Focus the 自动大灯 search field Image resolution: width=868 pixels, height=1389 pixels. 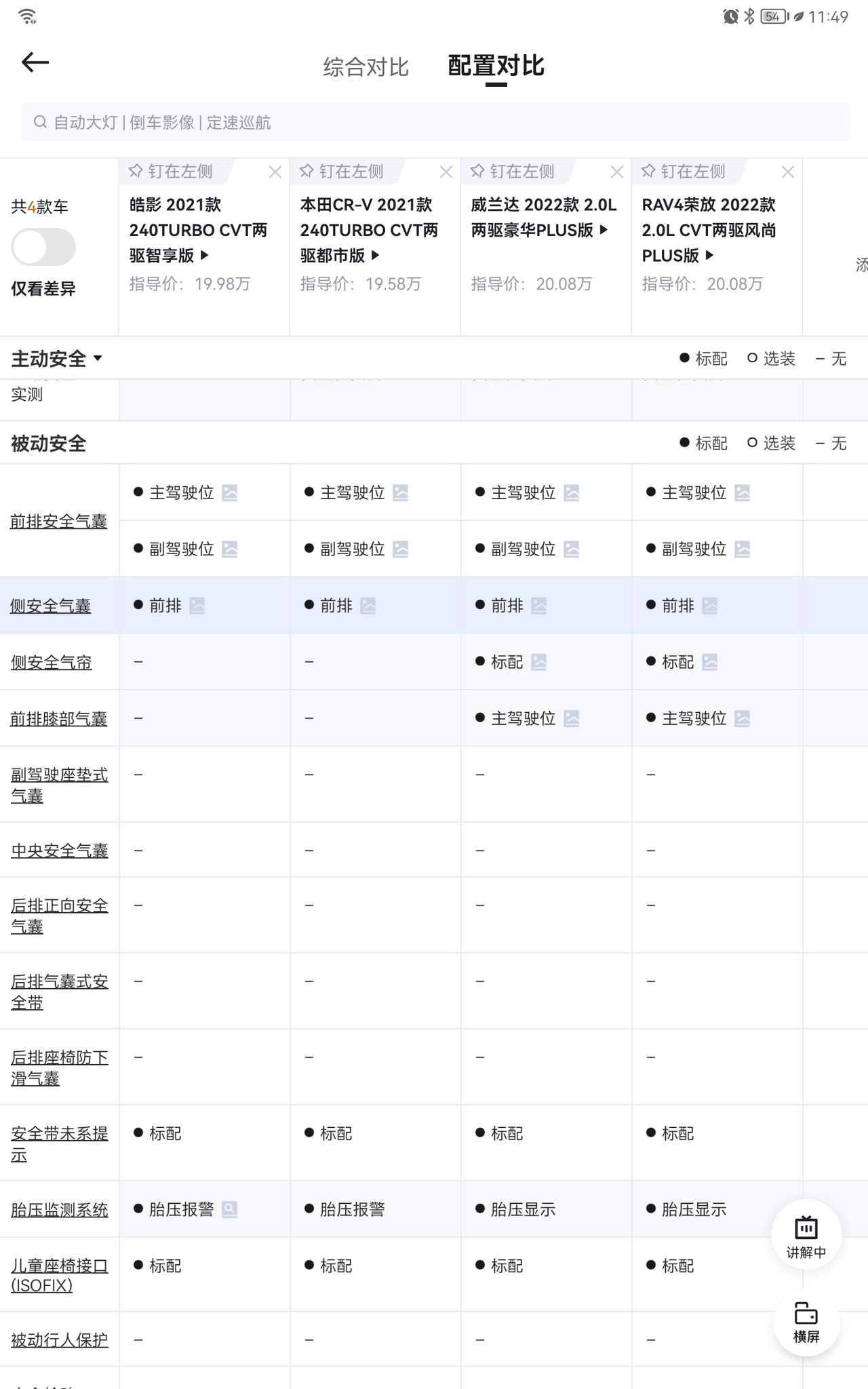435,122
